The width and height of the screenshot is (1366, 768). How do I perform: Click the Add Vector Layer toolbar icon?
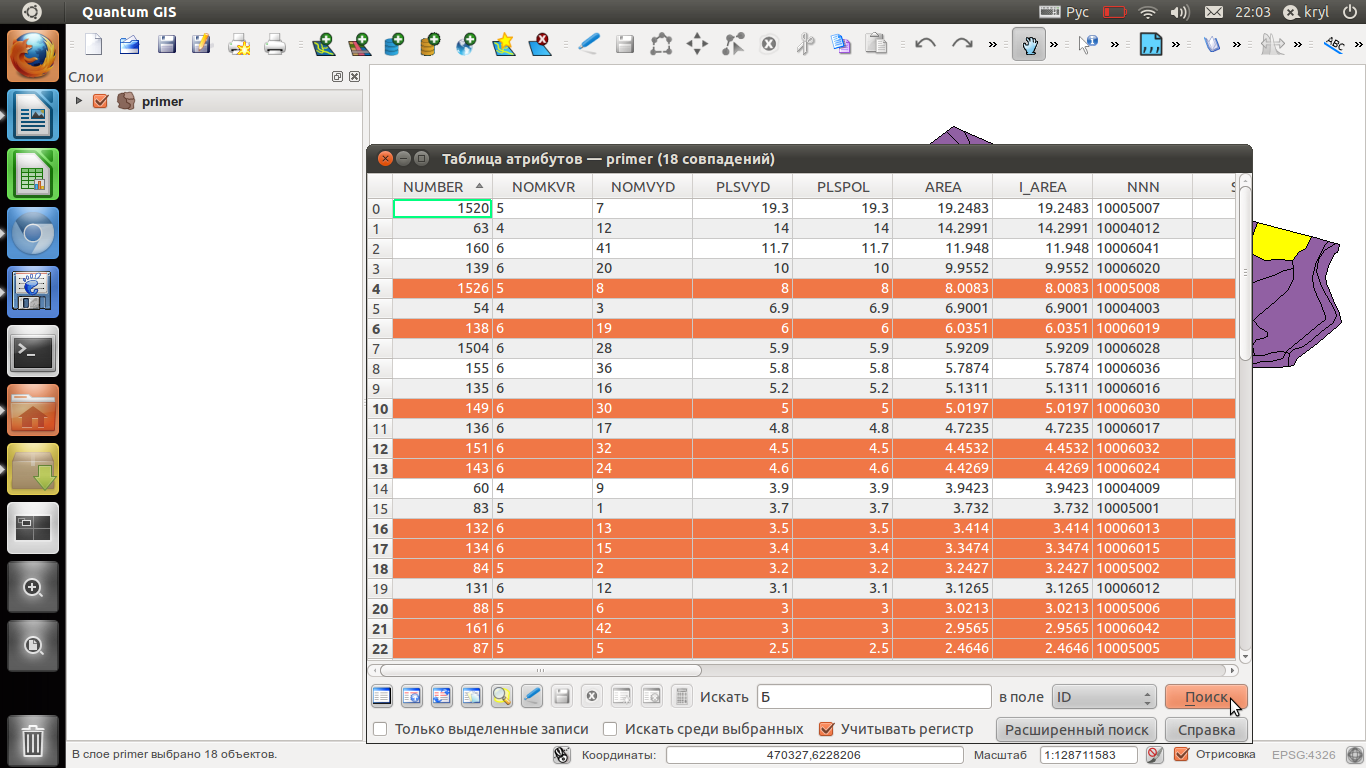(323, 44)
